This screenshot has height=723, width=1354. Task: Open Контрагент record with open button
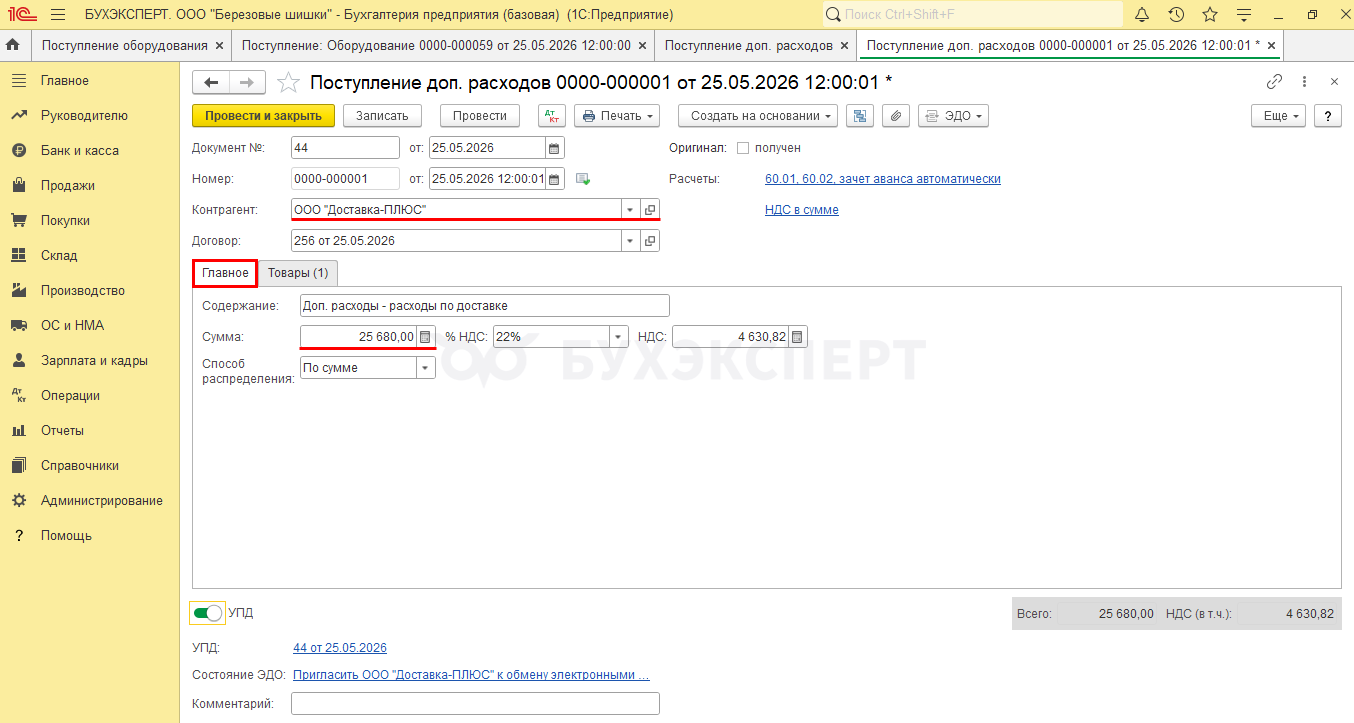(650, 210)
